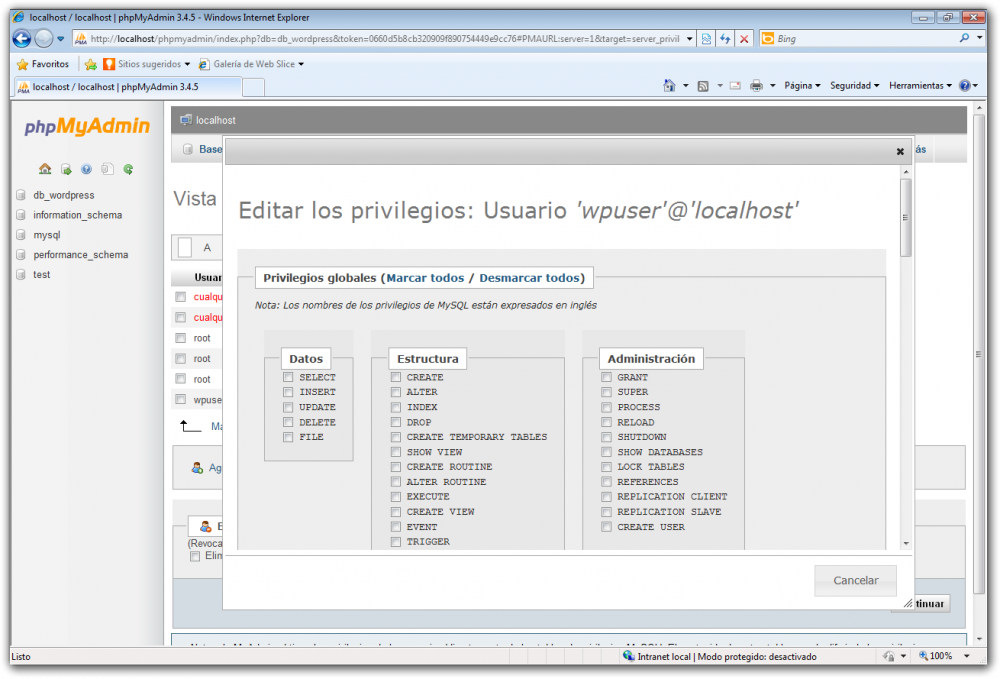Check the GRANT privilege under Administración
The height and width of the screenshot is (679, 1000).
pyautogui.click(x=606, y=377)
